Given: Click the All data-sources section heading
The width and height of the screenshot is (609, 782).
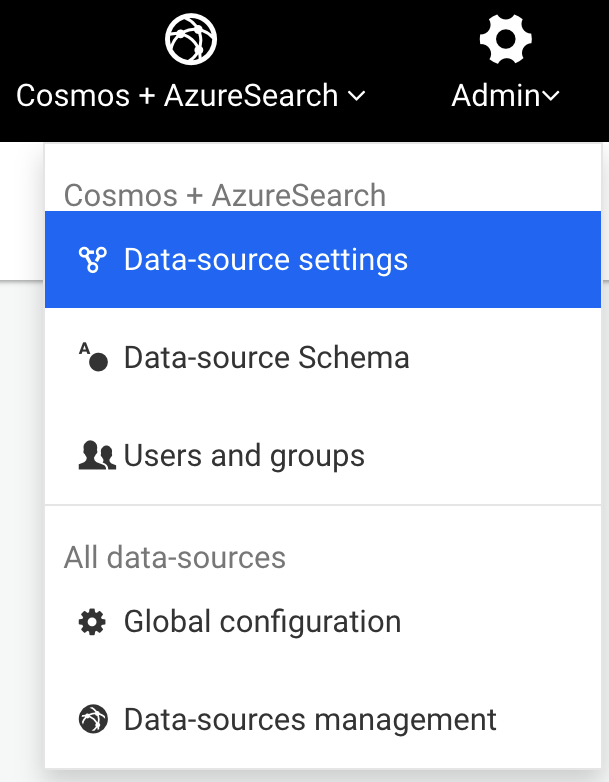Looking at the screenshot, I should coord(175,557).
